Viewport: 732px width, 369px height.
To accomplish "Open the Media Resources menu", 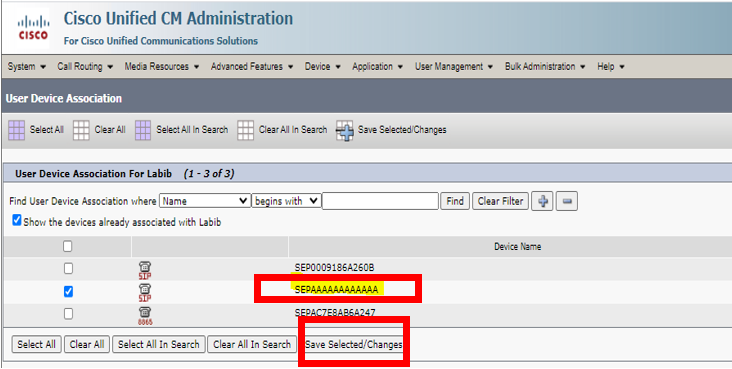I will pyautogui.click(x=162, y=67).
